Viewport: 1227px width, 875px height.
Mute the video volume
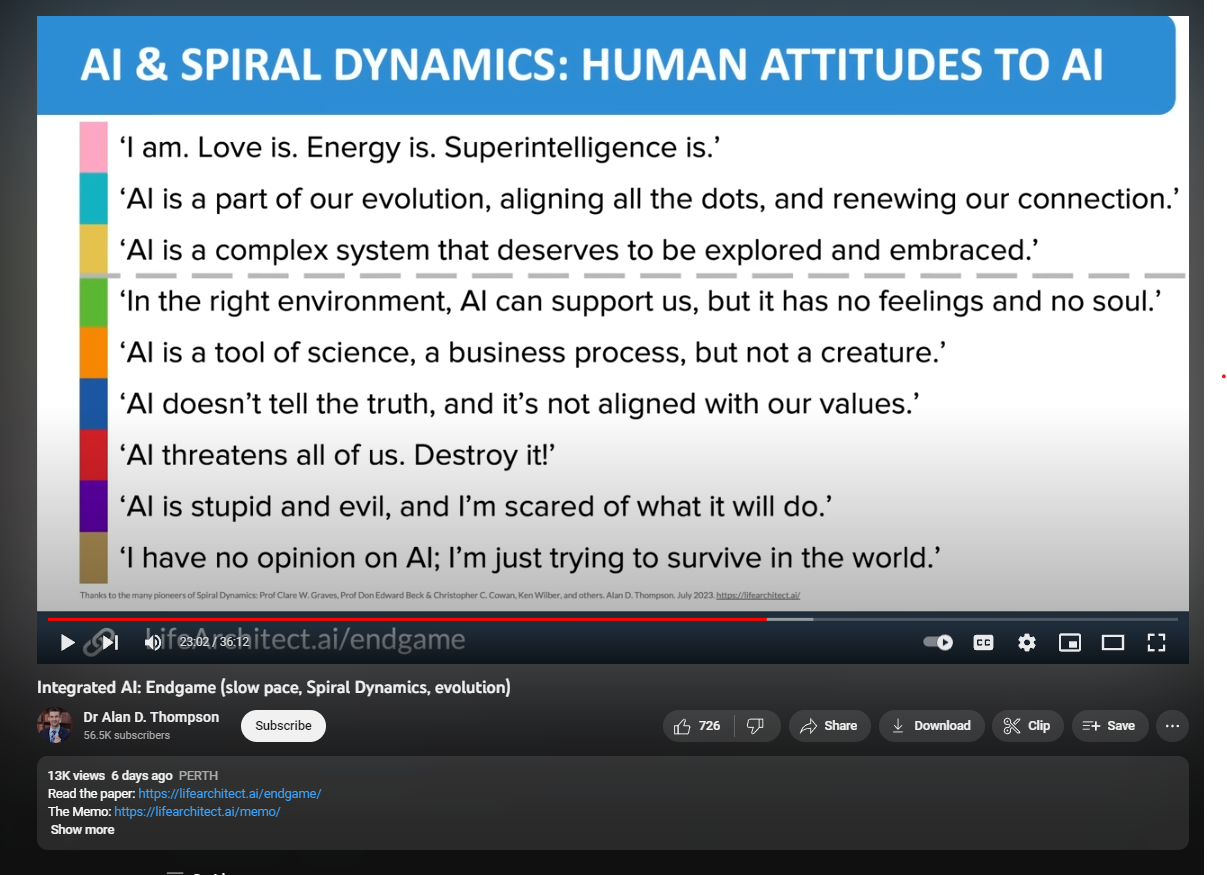coord(153,642)
